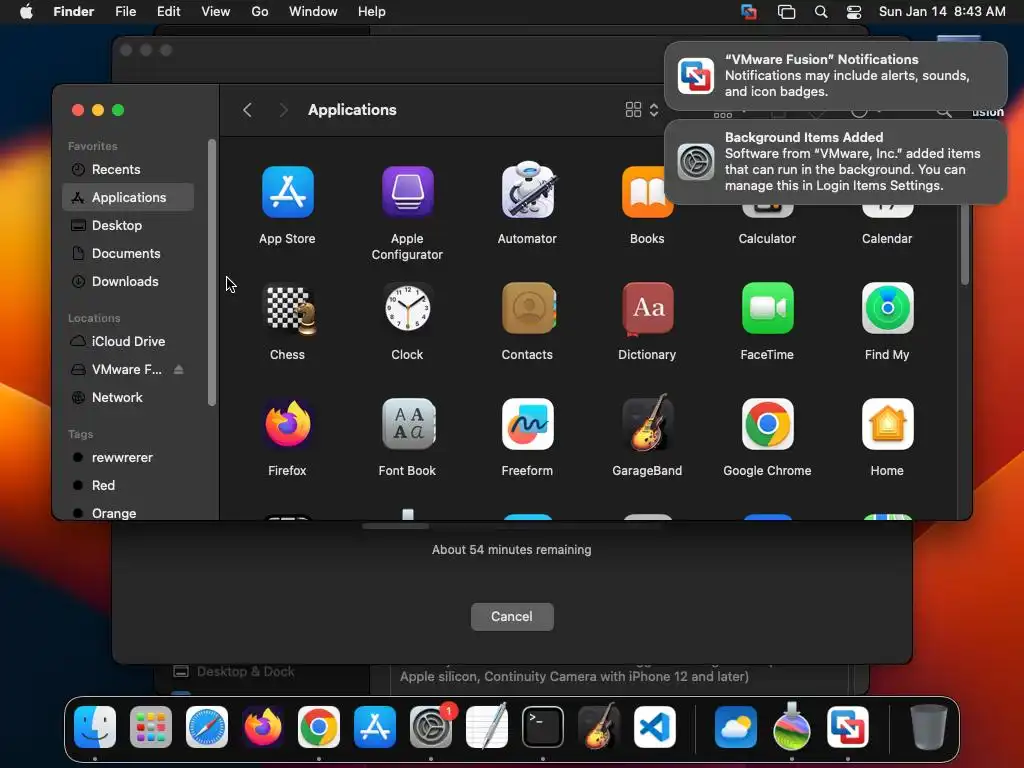
Task: Open TextEdit from the Dock
Action: click(487, 727)
